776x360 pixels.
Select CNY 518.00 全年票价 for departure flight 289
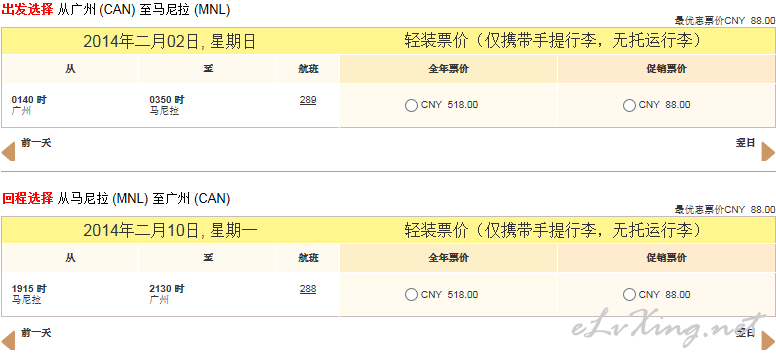pyautogui.click(x=411, y=105)
